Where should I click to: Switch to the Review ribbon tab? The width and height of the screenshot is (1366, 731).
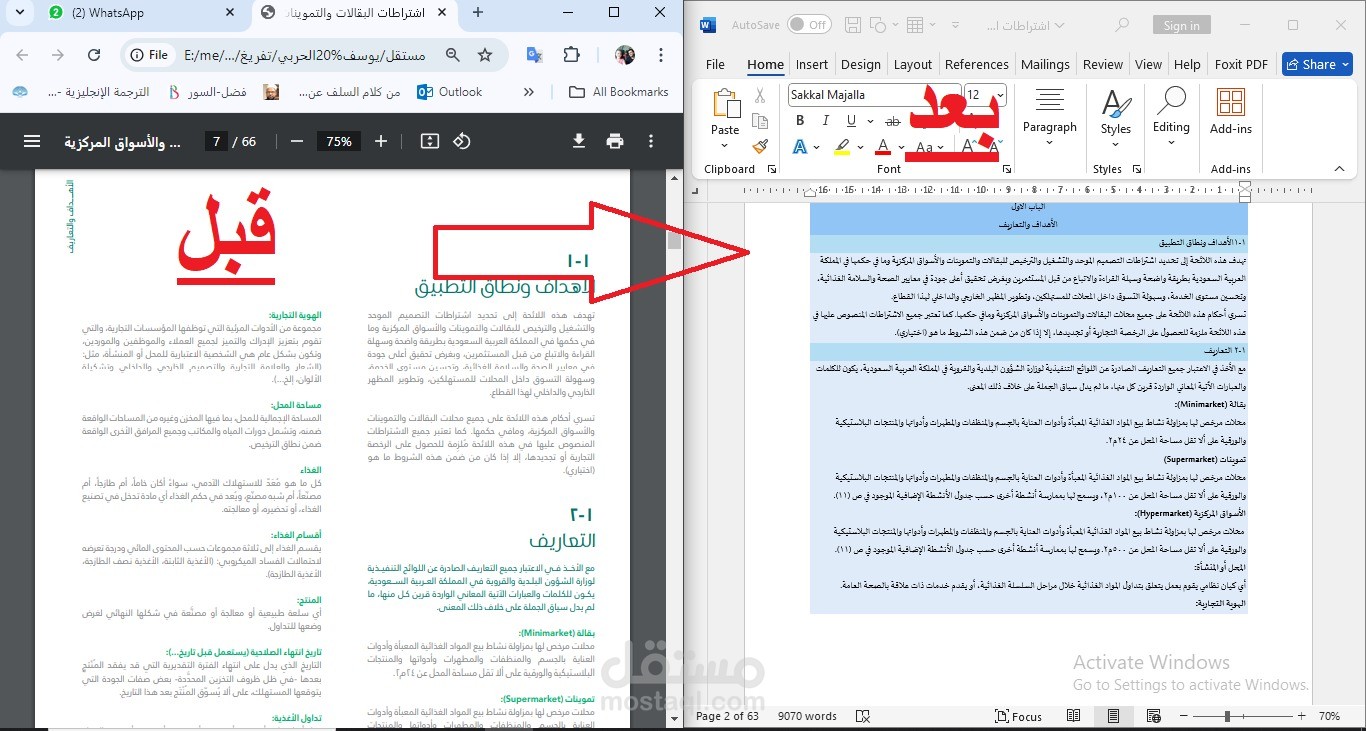coord(1102,64)
